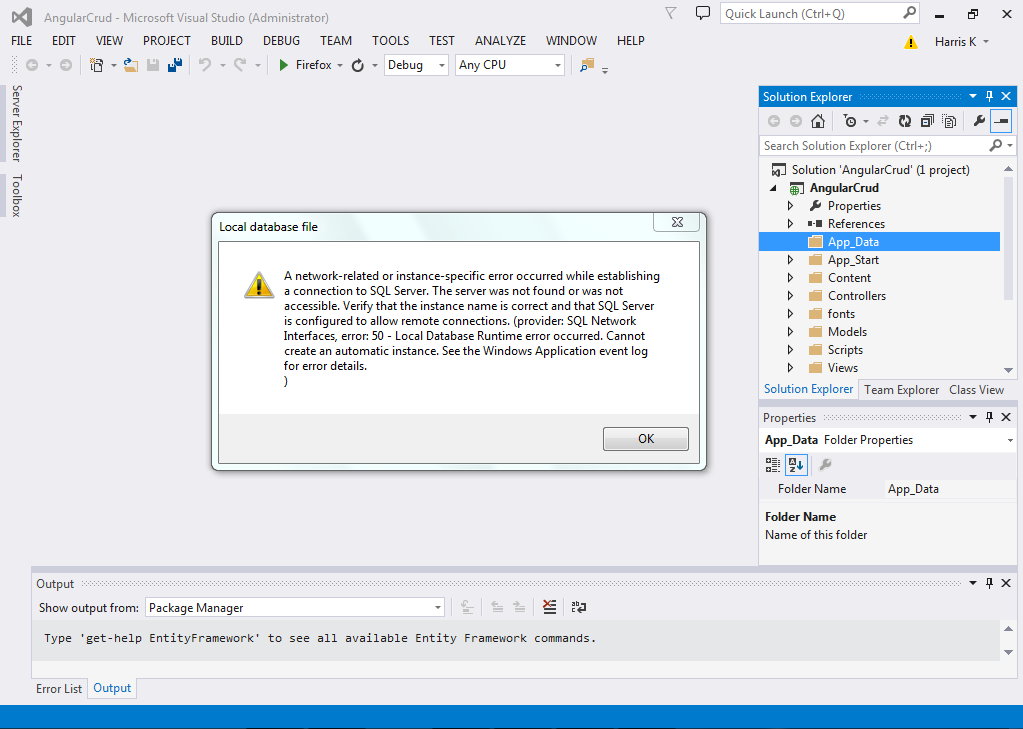The width and height of the screenshot is (1023, 729).
Task: Select the Categorized view icon in Properties
Action: (x=772, y=464)
